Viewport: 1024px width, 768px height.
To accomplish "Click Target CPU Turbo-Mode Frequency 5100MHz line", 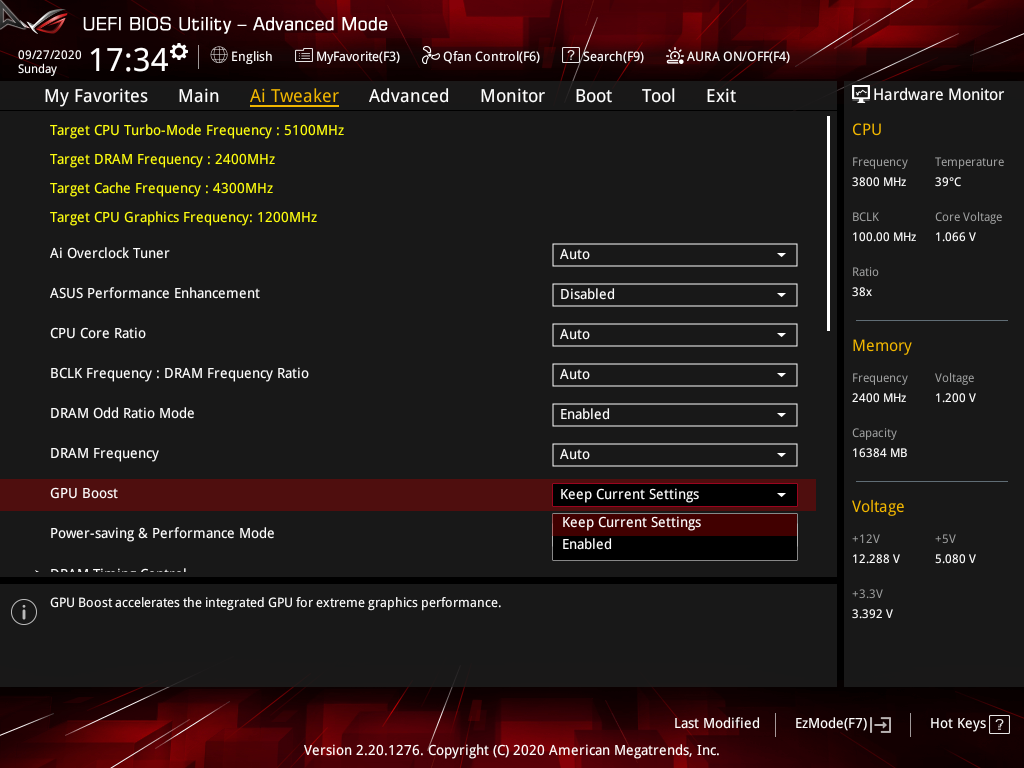I will (x=197, y=131).
